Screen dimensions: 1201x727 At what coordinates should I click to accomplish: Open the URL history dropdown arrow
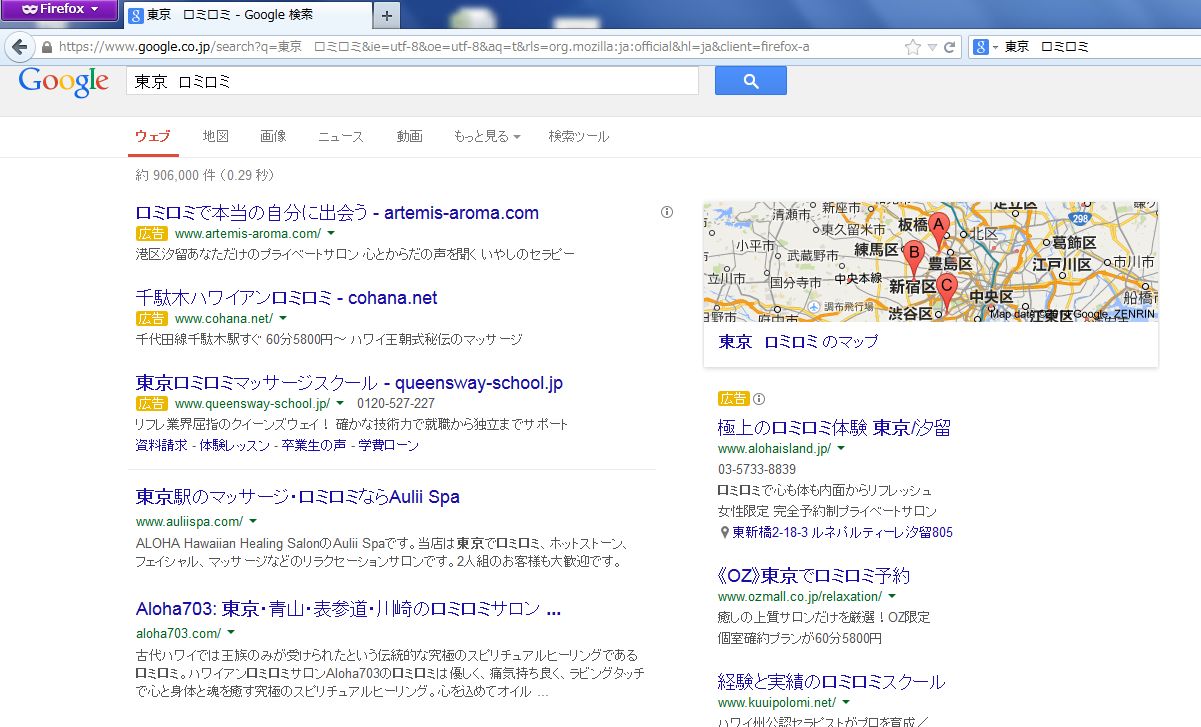[x=932, y=47]
